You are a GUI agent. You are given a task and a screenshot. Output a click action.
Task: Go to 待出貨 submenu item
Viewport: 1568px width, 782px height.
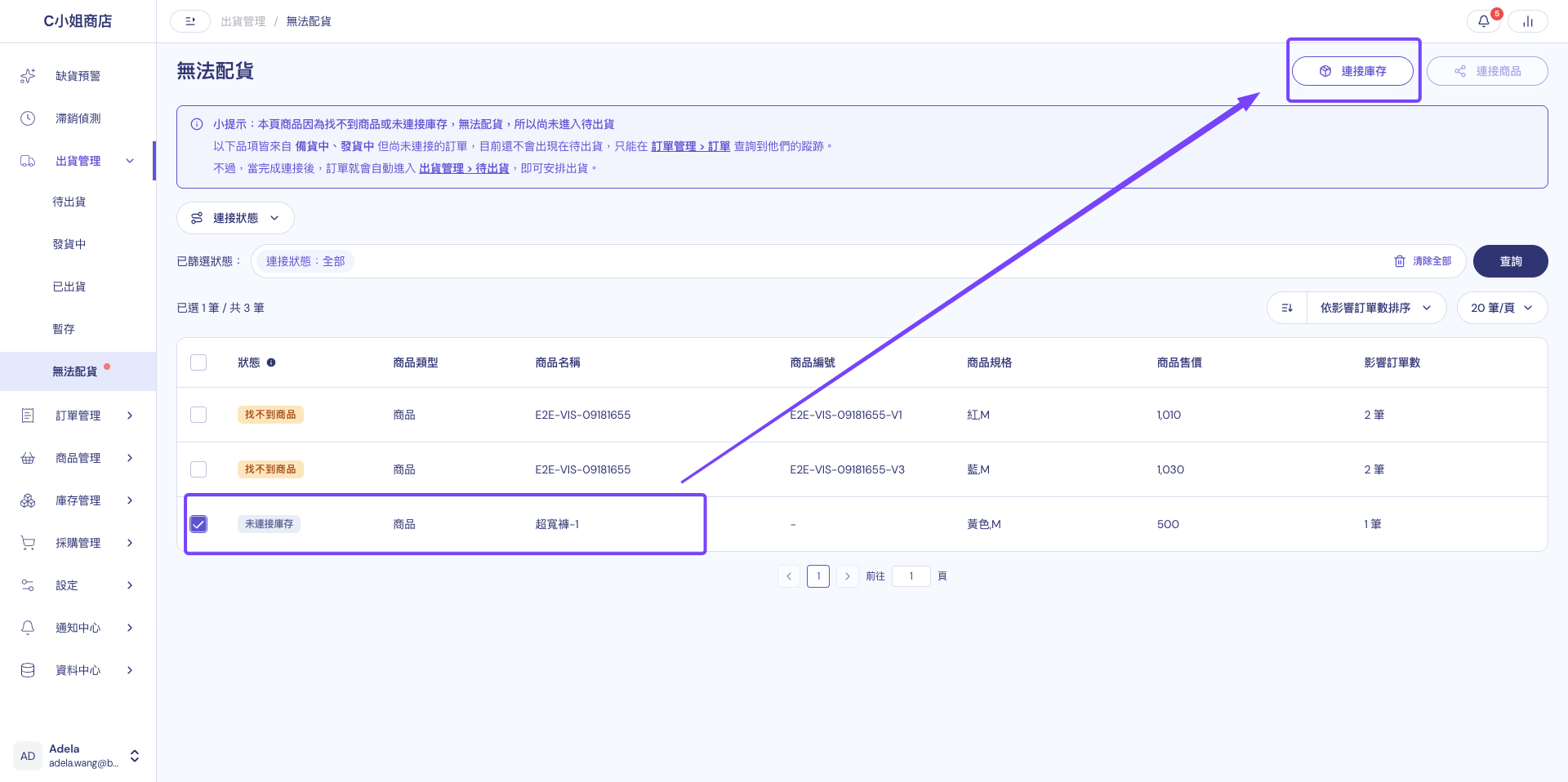69,202
